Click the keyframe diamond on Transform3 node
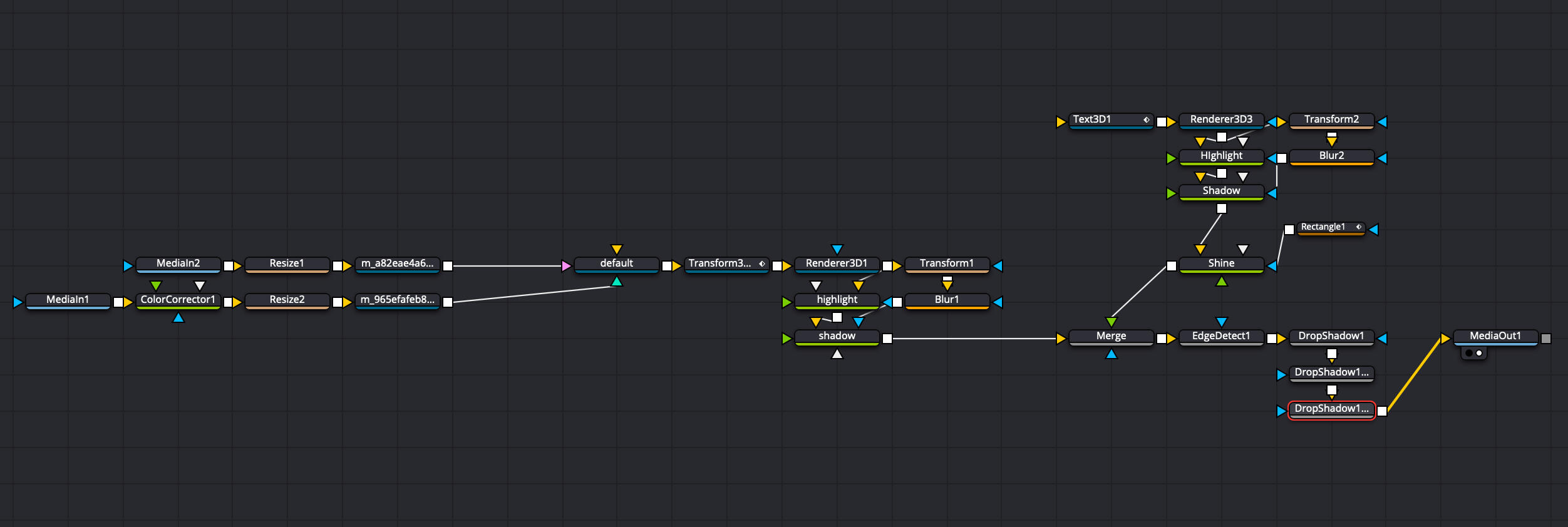The width and height of the screenshot is (1568, 527). pos(761,263)
